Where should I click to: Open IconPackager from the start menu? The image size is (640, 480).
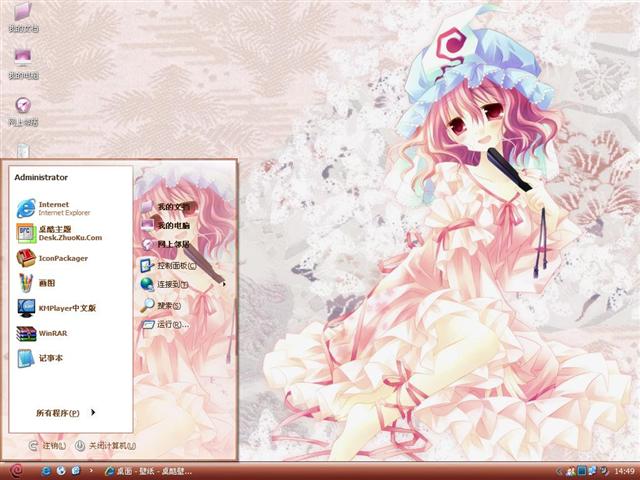coord(52,258)
